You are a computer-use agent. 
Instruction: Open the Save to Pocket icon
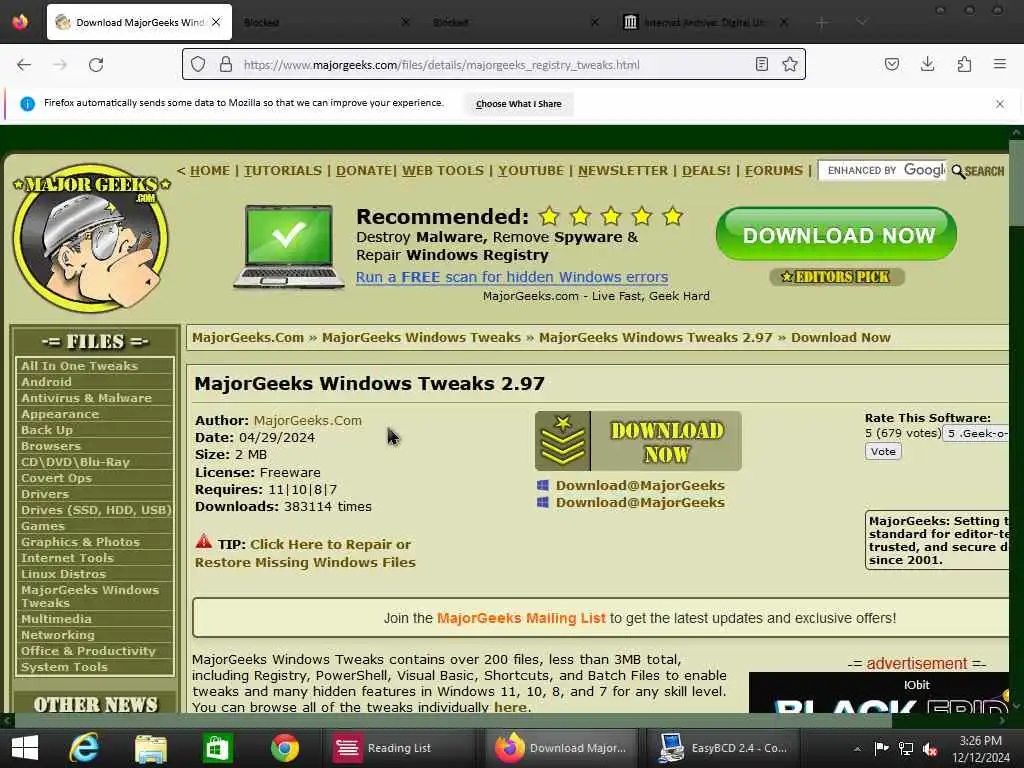point(892,64)
